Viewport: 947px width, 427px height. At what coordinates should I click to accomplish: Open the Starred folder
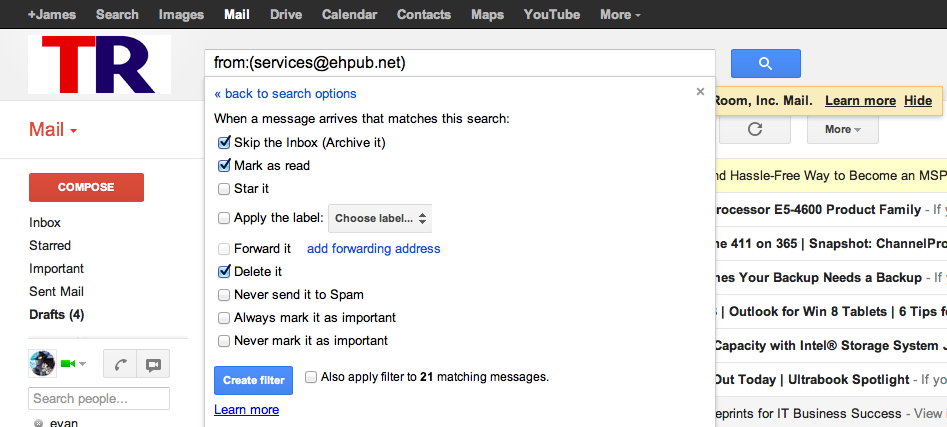pos(50,245)
